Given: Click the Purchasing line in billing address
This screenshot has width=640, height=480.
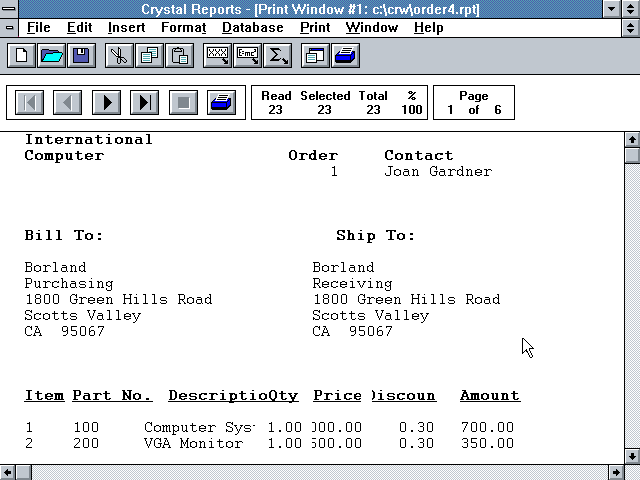Looking at the screenshot, I should [x=69, y=284].
